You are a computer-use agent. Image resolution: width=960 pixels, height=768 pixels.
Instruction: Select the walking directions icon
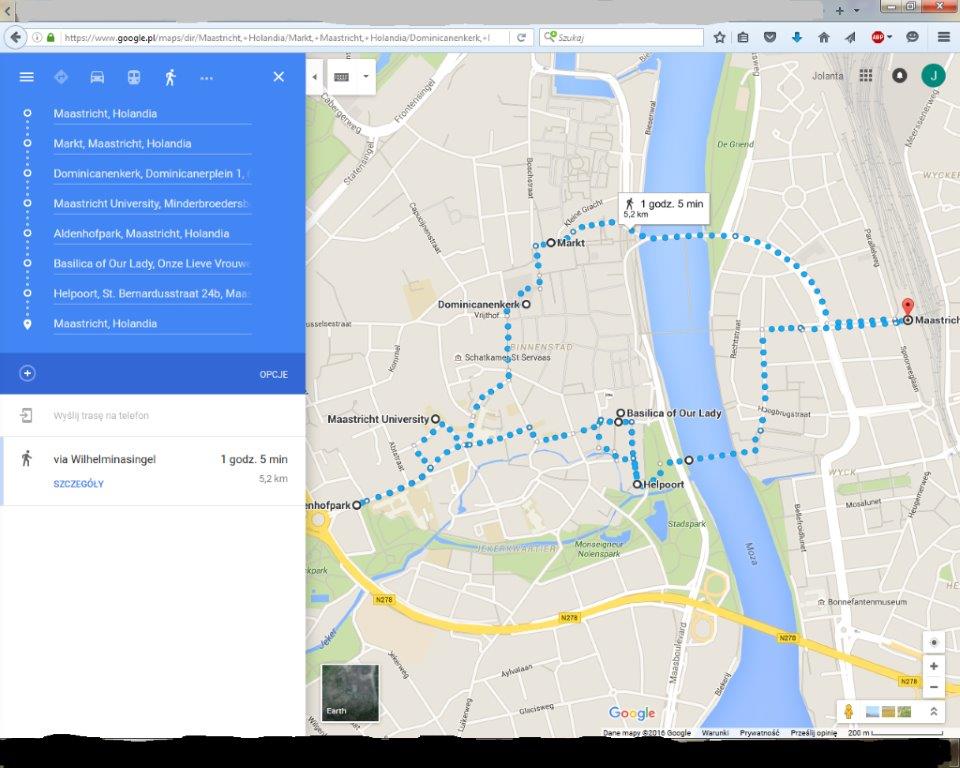[170, 77]
